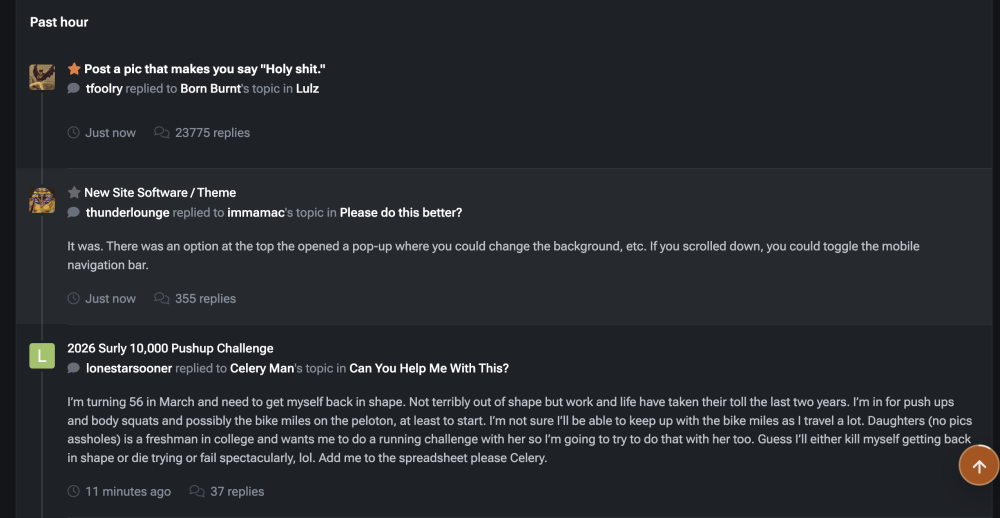The image size is (1000, 518).
Task: Open the "Post a pic that makes you say" topic
Action: point(205,69)
